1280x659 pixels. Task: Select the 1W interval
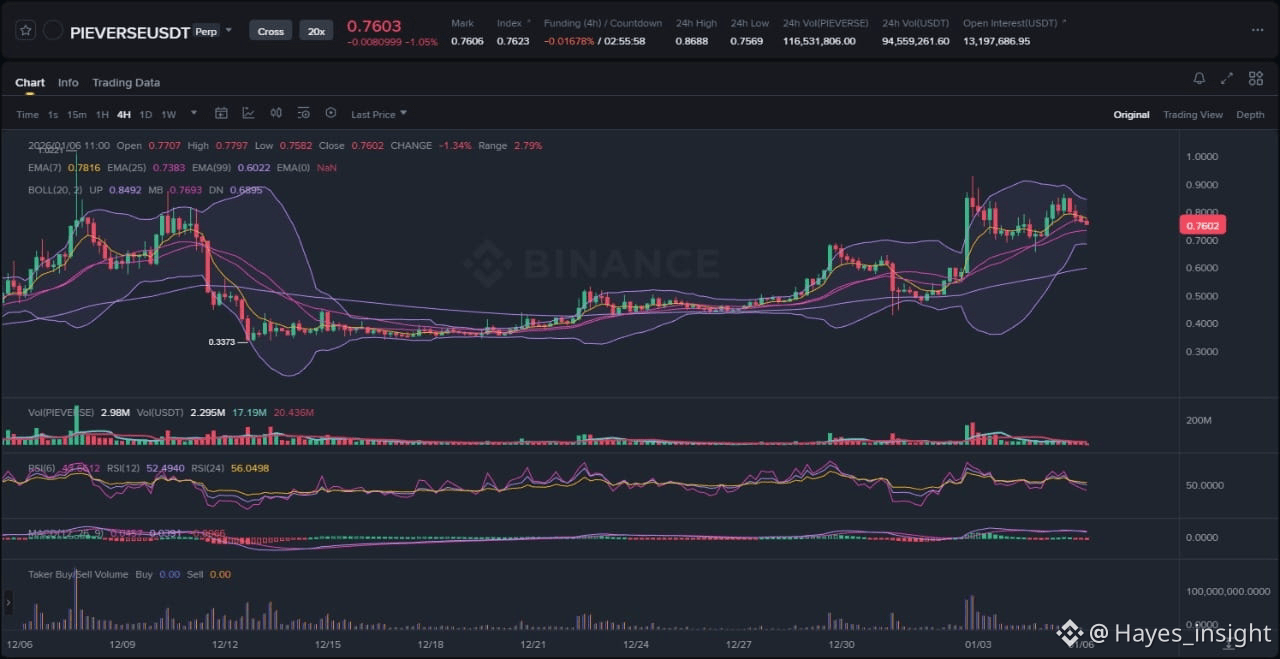point(169,114)
